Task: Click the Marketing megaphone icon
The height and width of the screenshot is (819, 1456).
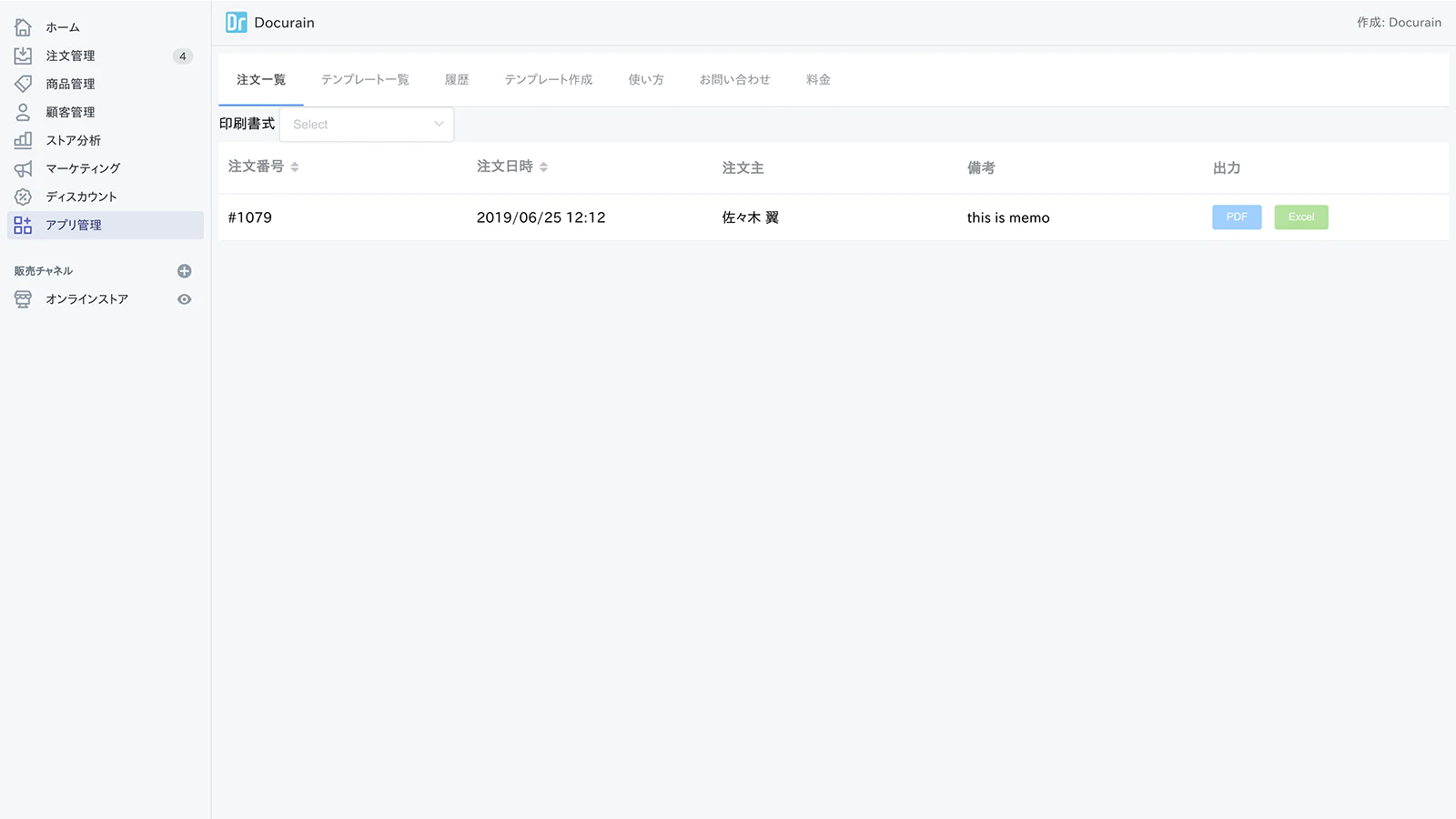Action: (x=23, y=168)
